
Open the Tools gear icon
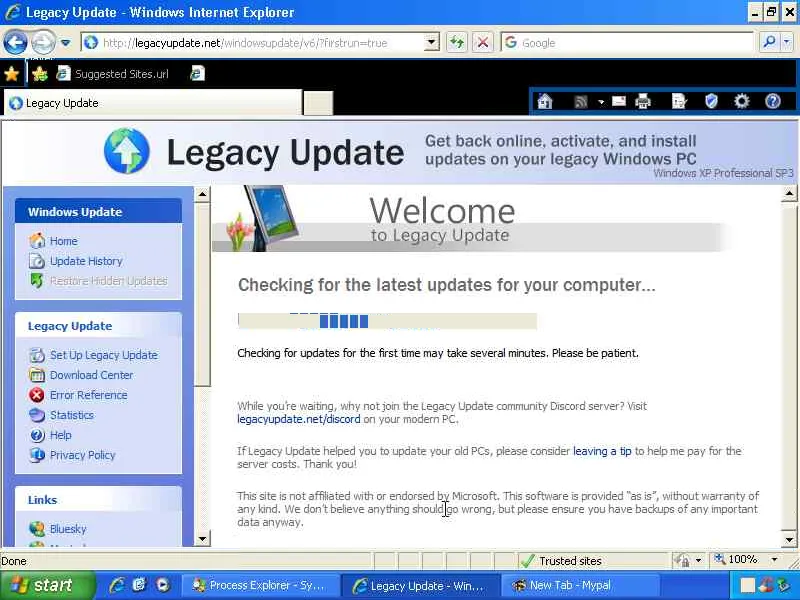point(741,102)
